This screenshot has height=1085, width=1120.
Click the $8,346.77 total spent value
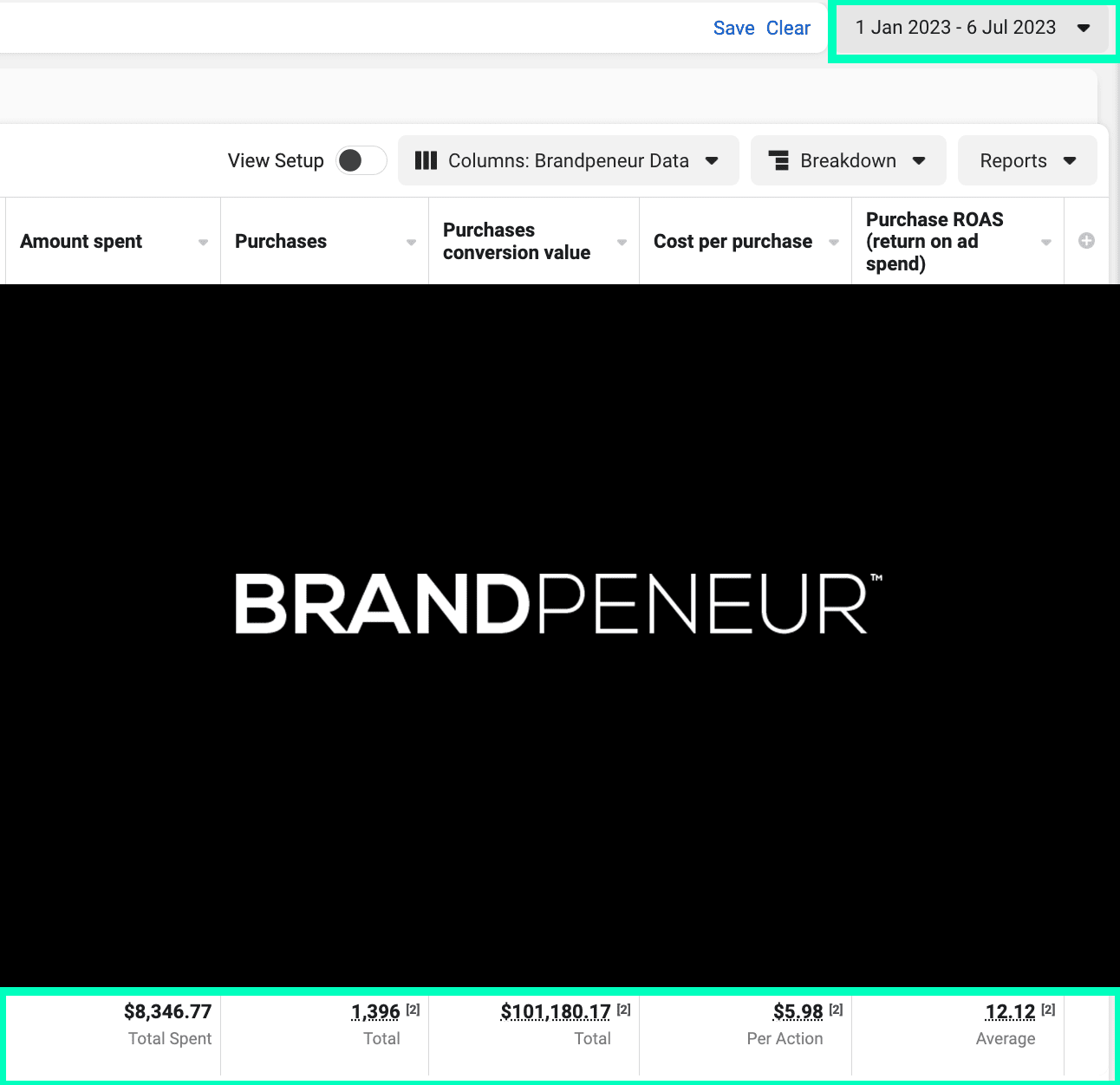click(167, 1011)
